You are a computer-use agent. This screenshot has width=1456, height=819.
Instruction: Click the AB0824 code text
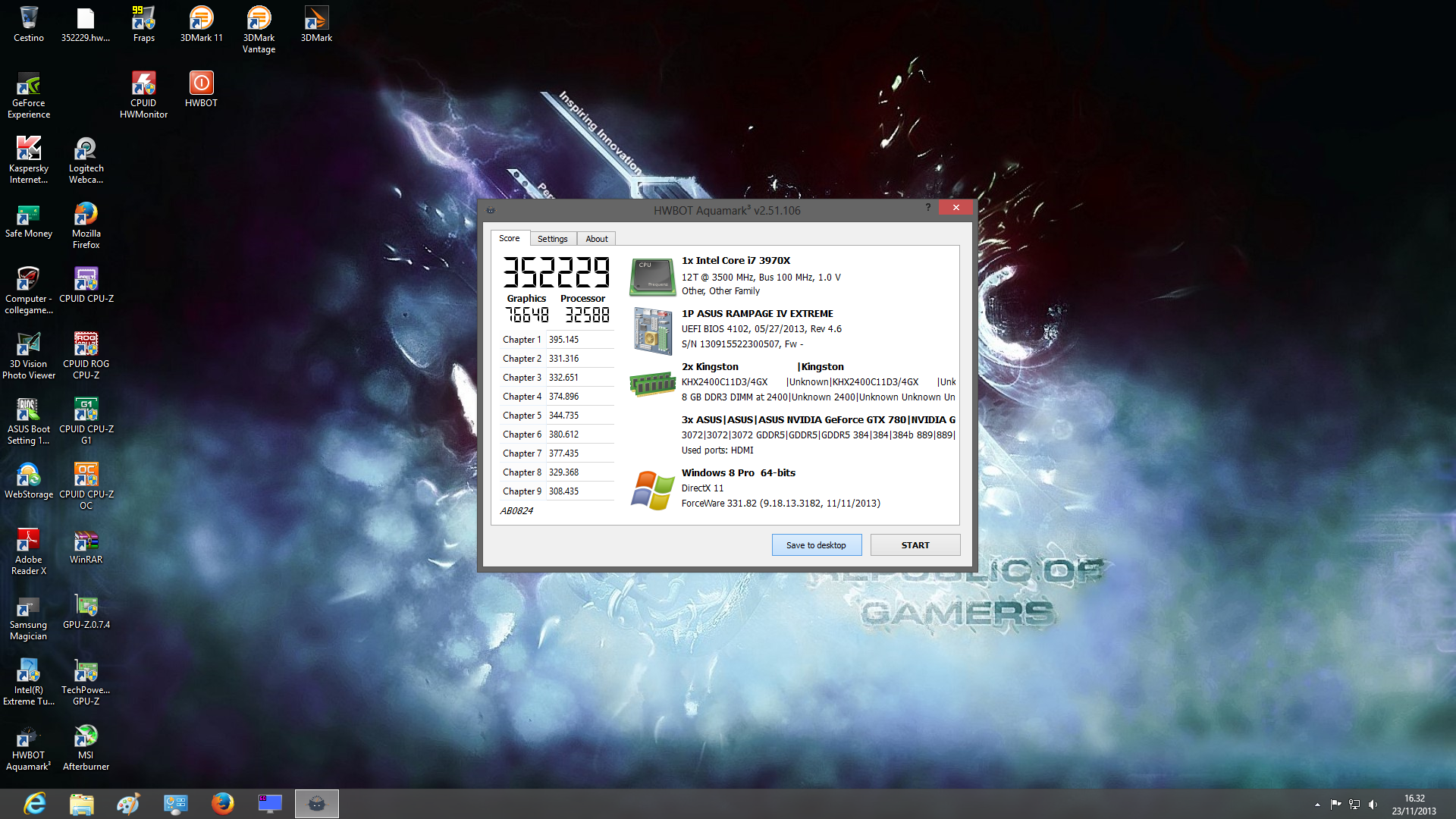point(516,511)
